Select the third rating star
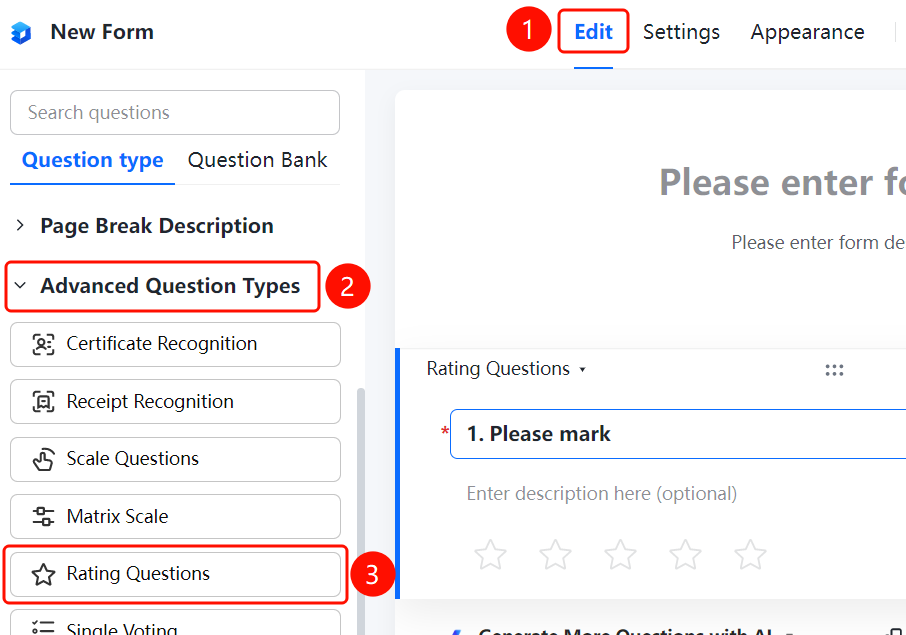The height and width of the screenshot is (635, 906). 620,555
